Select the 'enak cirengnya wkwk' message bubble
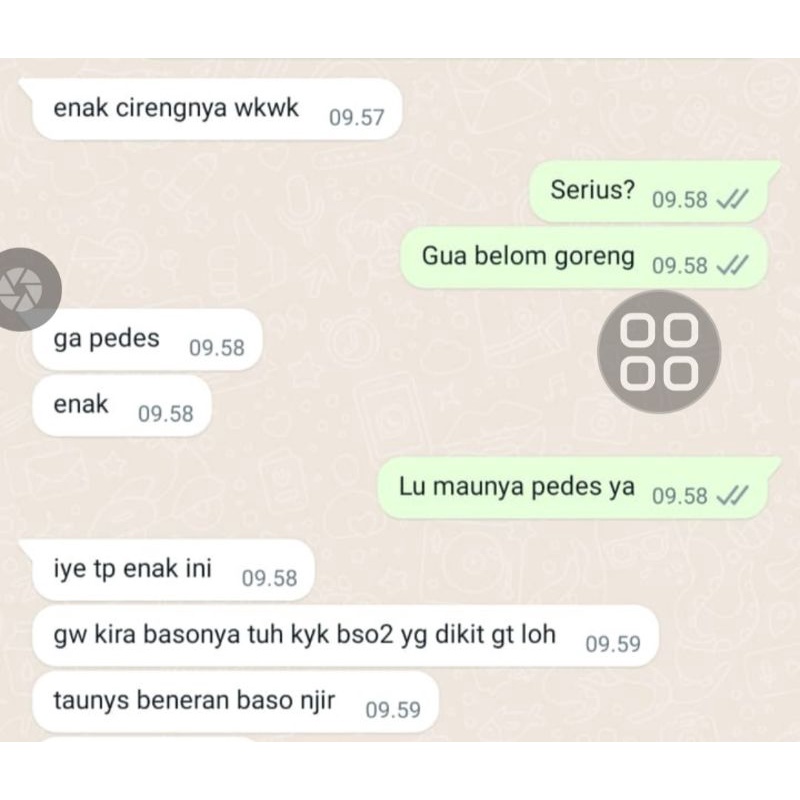 [217, 109]
